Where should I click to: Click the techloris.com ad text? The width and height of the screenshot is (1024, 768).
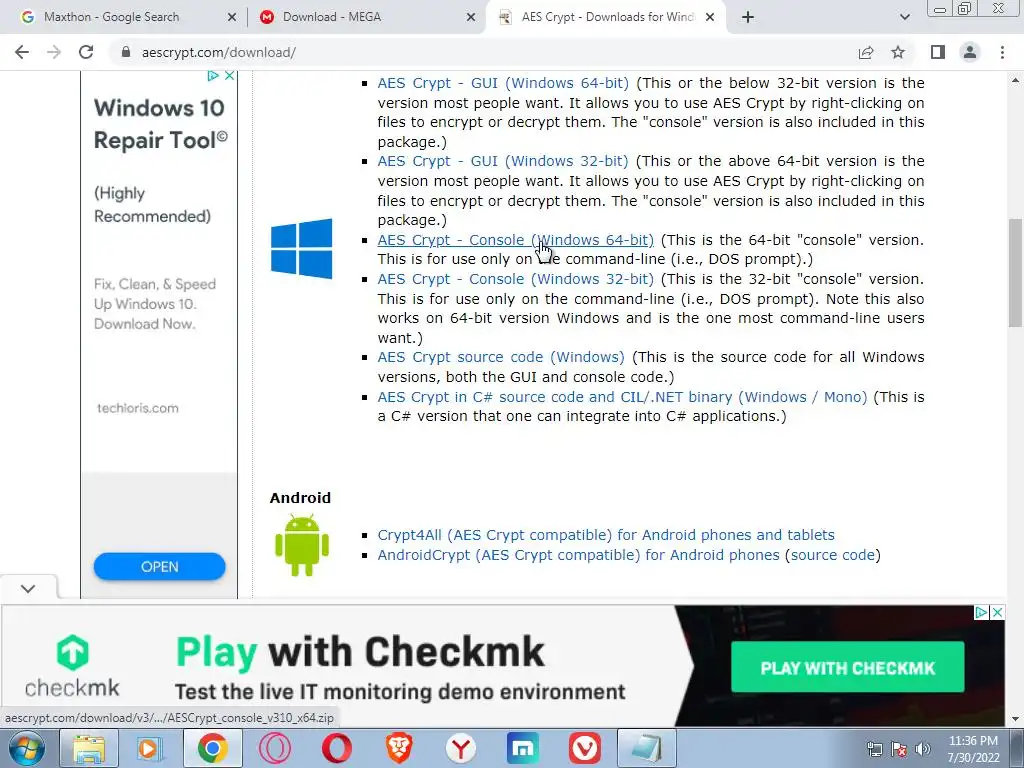tap(138, 408)
